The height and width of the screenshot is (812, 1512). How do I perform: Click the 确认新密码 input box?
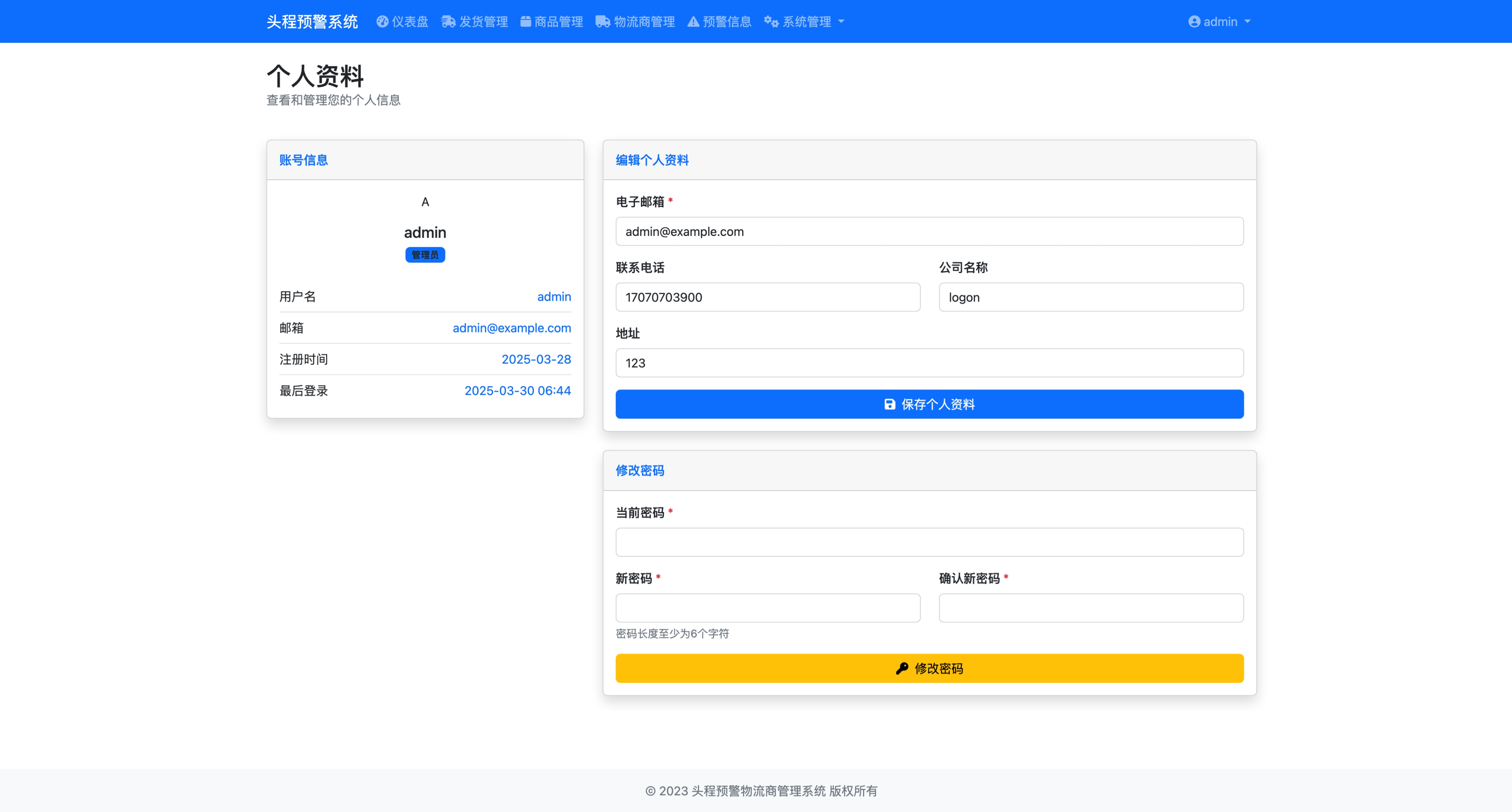point(1090,608)
